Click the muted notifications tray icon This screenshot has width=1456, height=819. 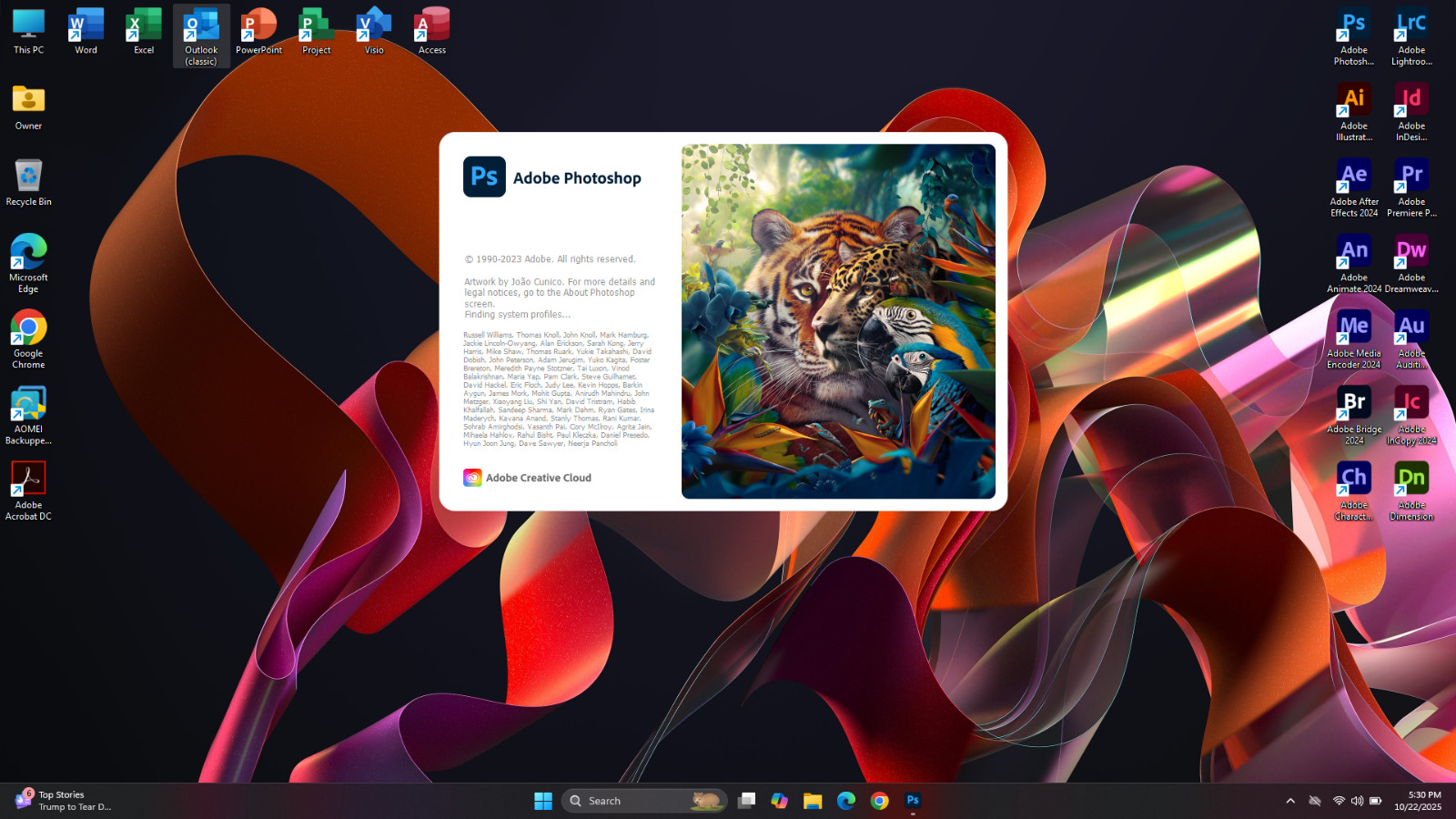coord(1315,801)
